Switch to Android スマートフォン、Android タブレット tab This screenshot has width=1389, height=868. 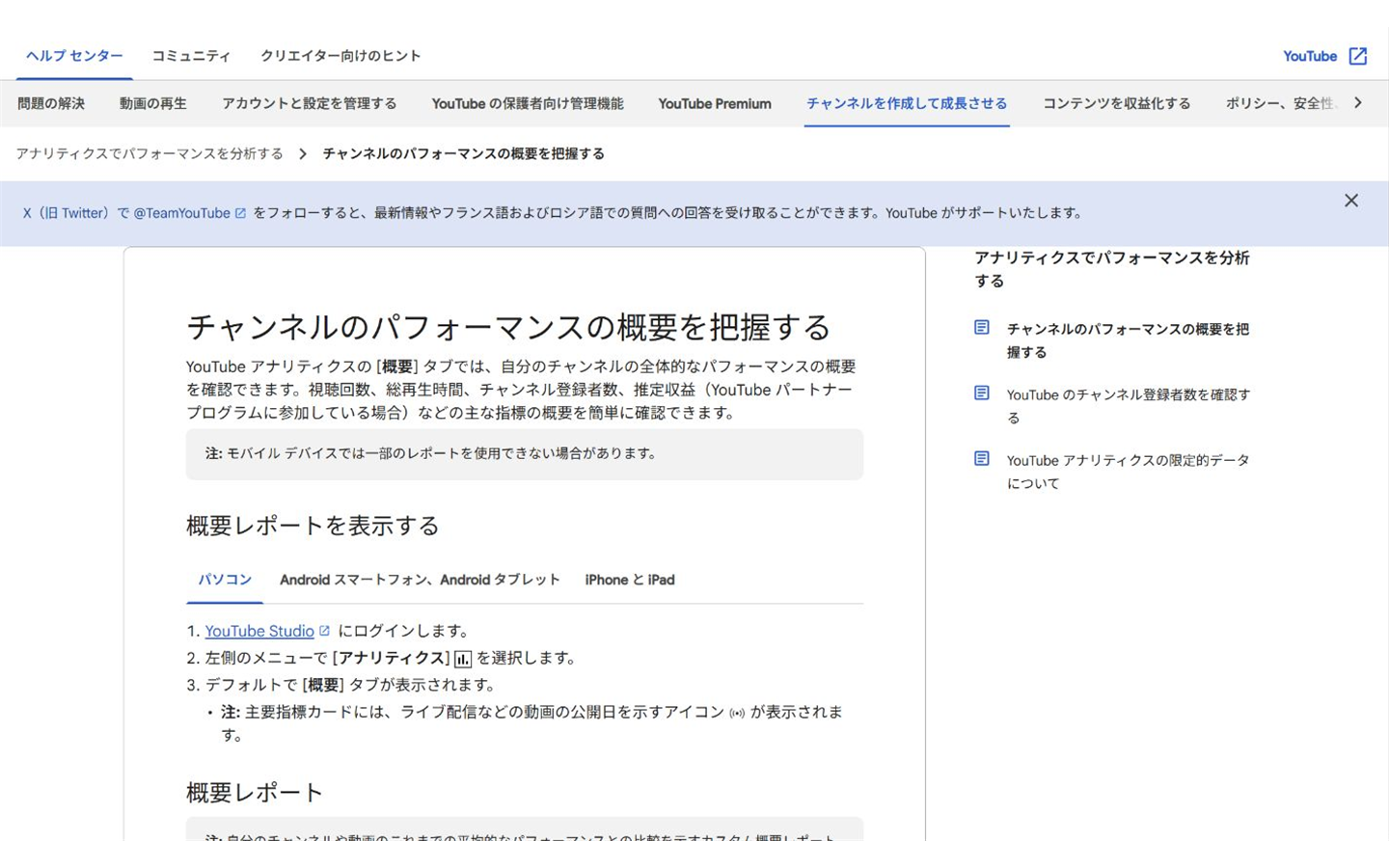point(420,580)
